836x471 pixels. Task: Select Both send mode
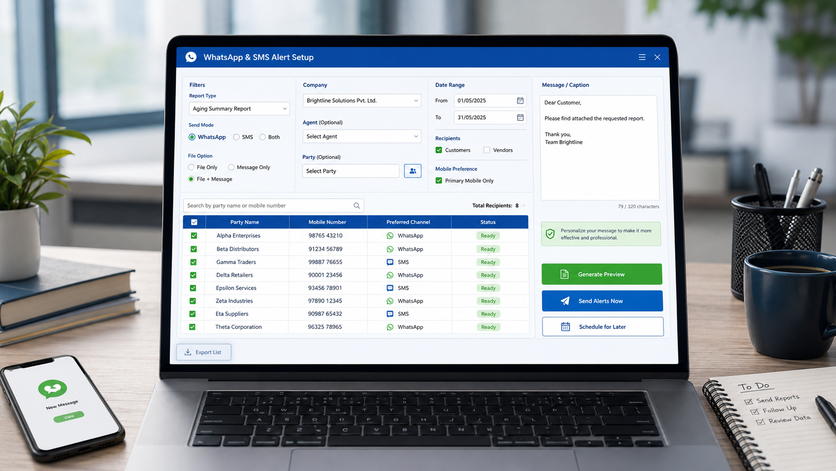262,137
